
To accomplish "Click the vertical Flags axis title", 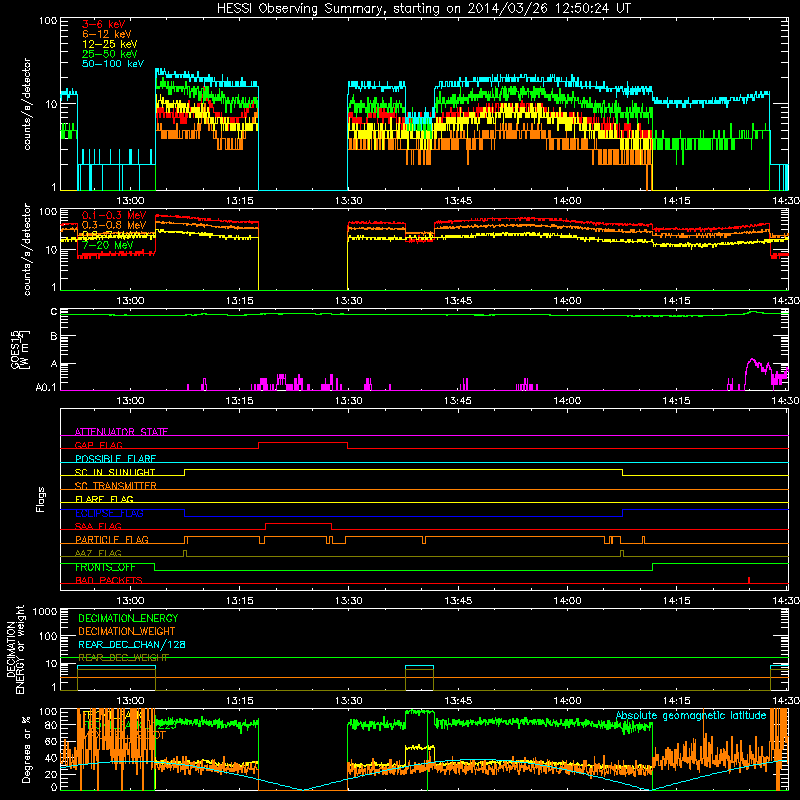I will click(41, 499).
